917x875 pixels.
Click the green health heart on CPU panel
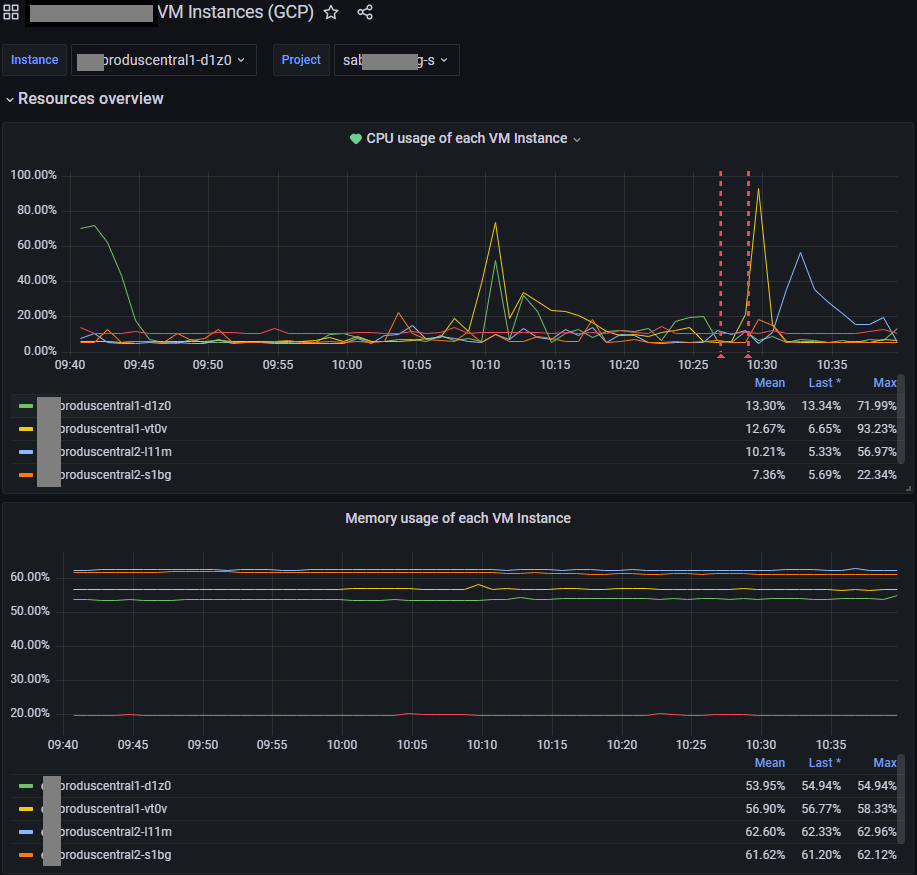[356, 139]
